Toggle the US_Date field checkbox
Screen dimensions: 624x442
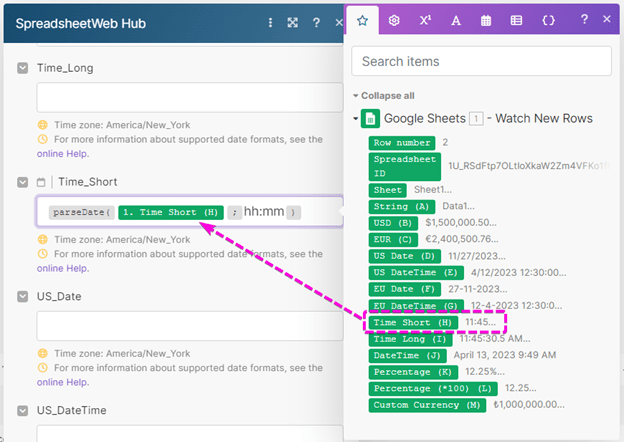point(23,296)
